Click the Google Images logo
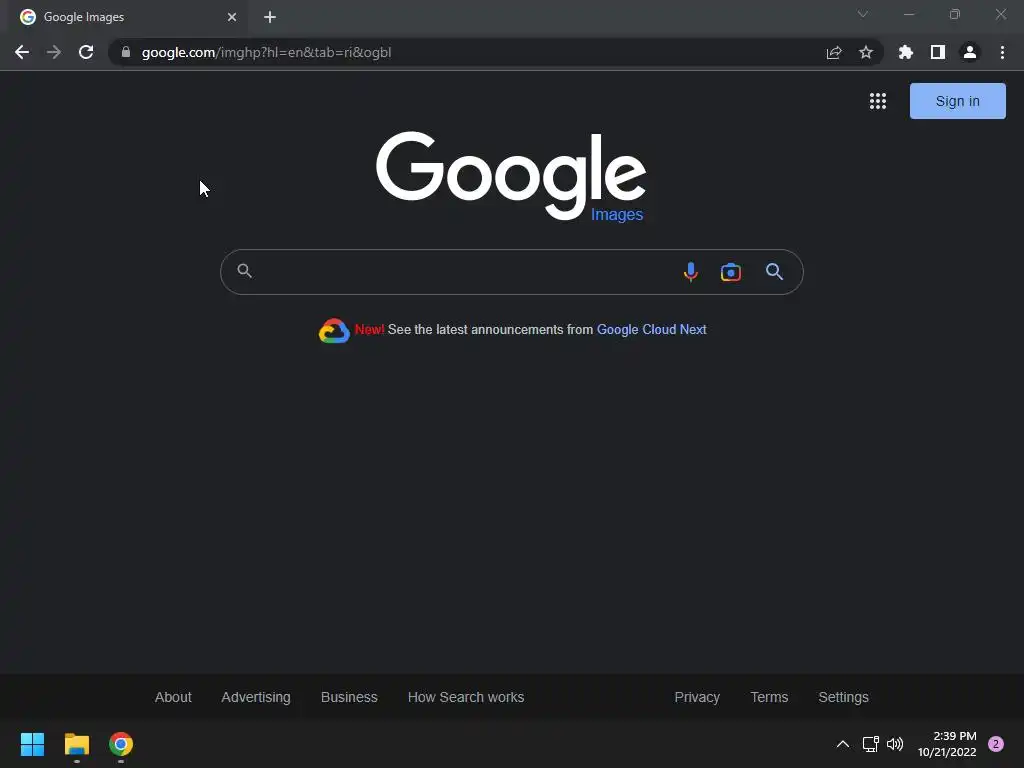This screenshot has height=768, width=1024. [511, 176]
